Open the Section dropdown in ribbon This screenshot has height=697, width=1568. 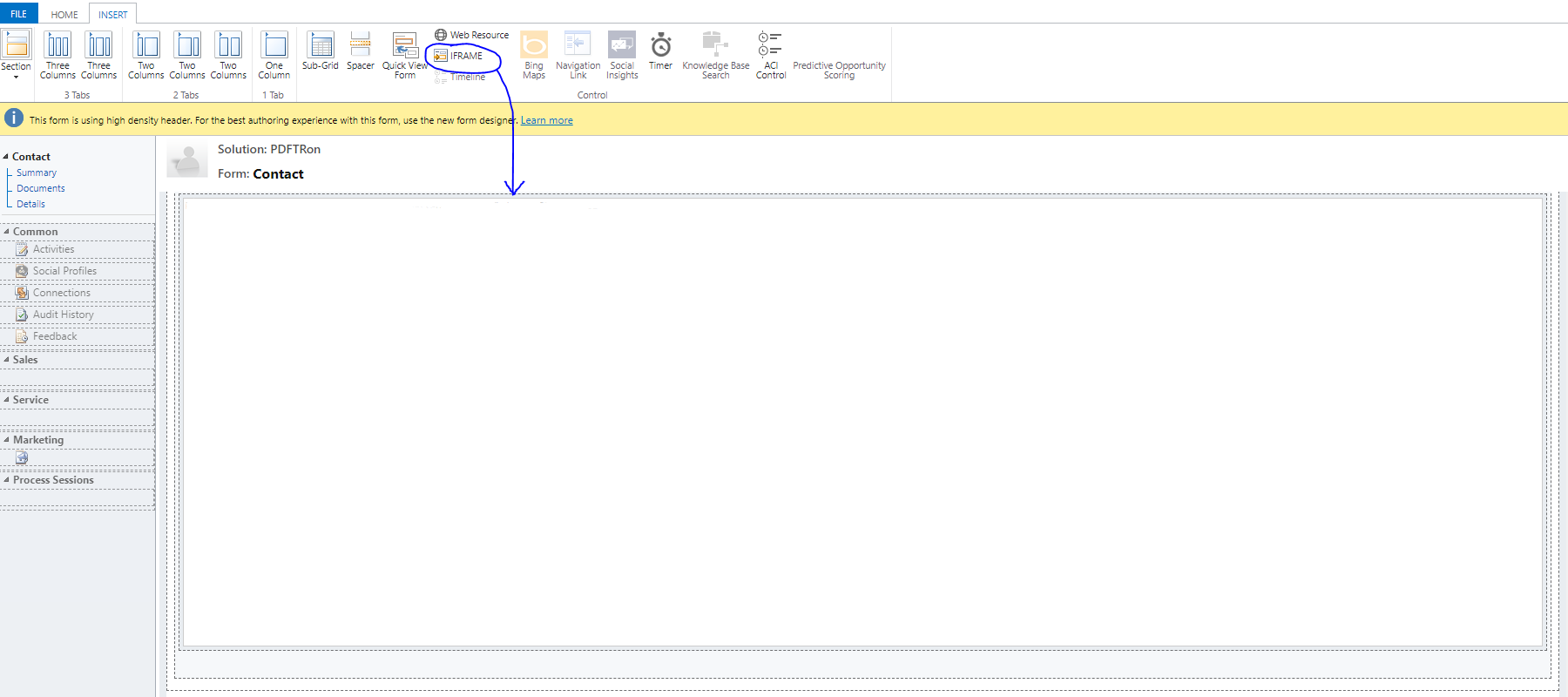pyautogui.click(x=16, y=56)
